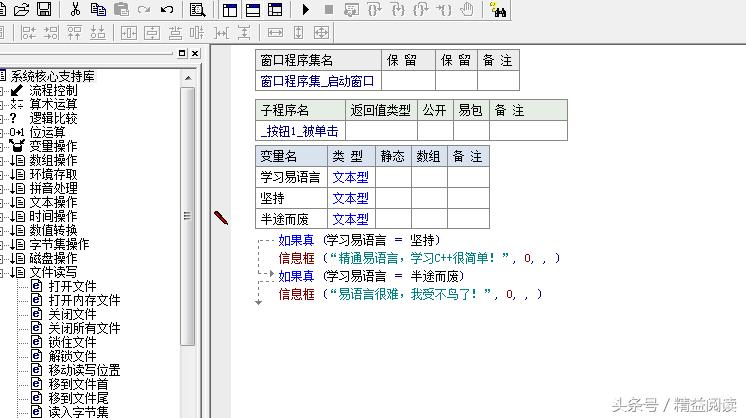This screenshot has width=746, height=418.
Task: Make vertical spacing equal
Action: tap(244, 33)
